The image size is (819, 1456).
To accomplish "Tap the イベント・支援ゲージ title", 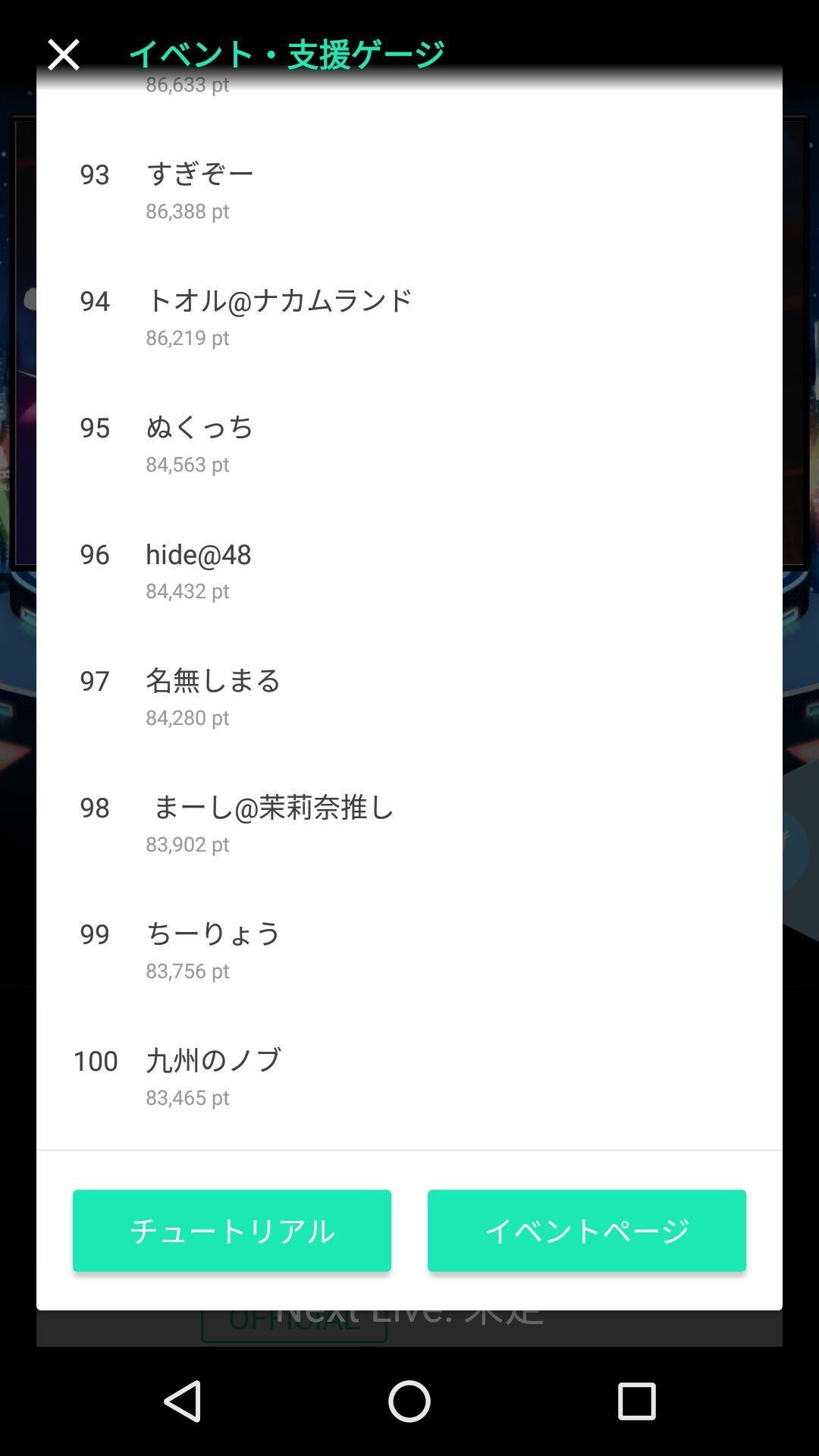I will click(x=287, y=54).
